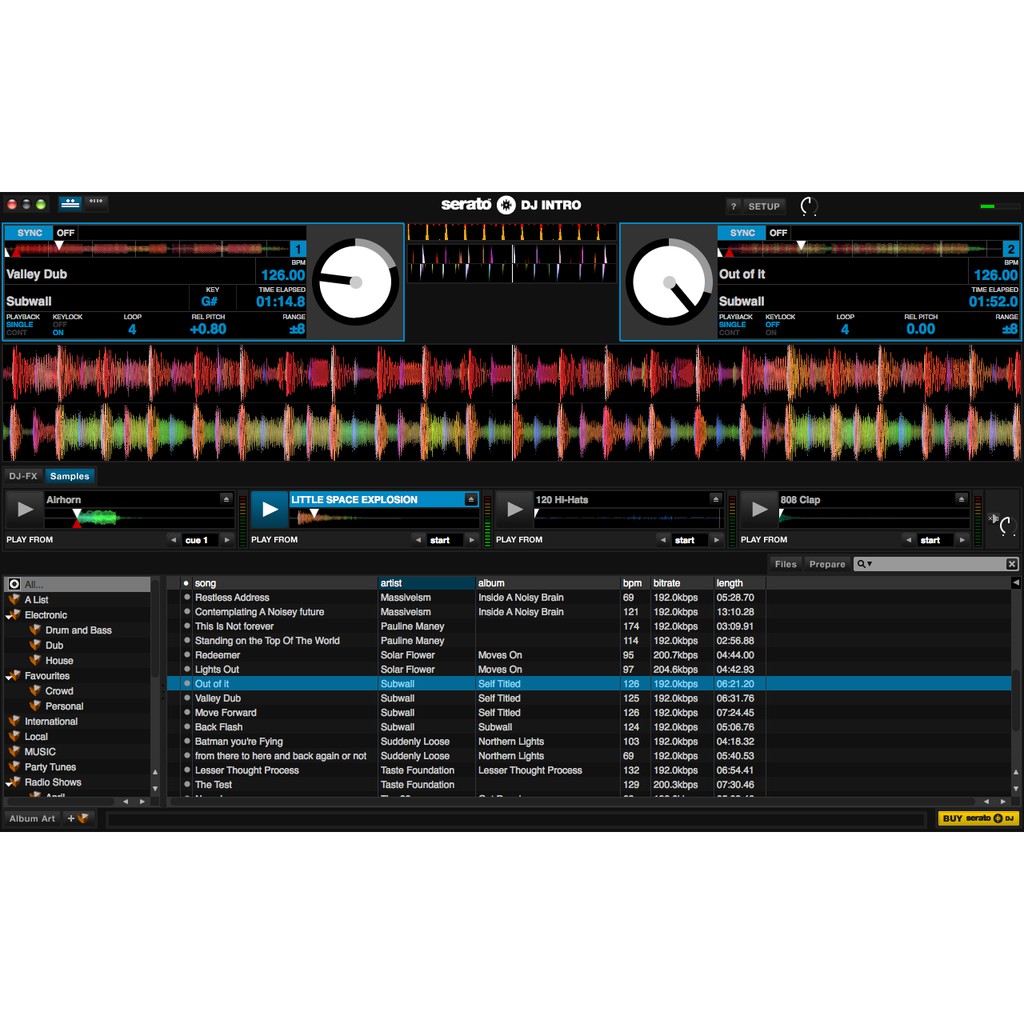
Task: Select previous play-from point for Little Space Explosion
Action: pos(418,540)
